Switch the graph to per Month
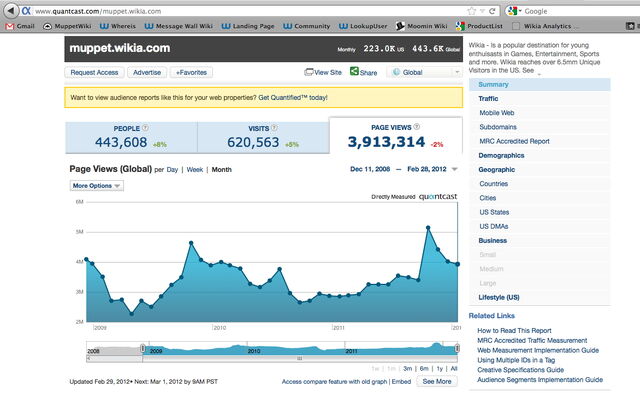 point(222,170)
